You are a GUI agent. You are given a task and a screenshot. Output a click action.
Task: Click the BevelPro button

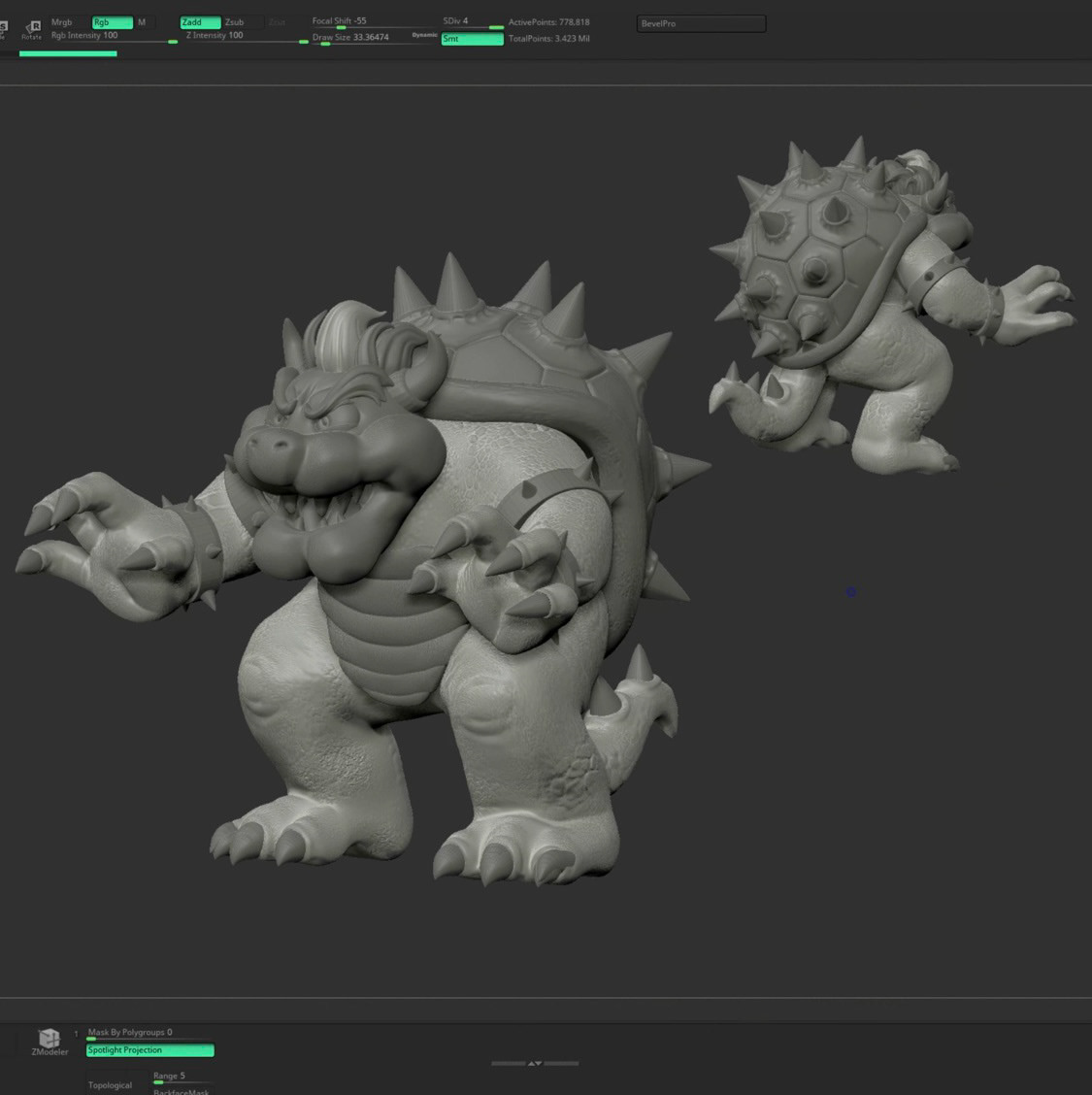(701, 23)
